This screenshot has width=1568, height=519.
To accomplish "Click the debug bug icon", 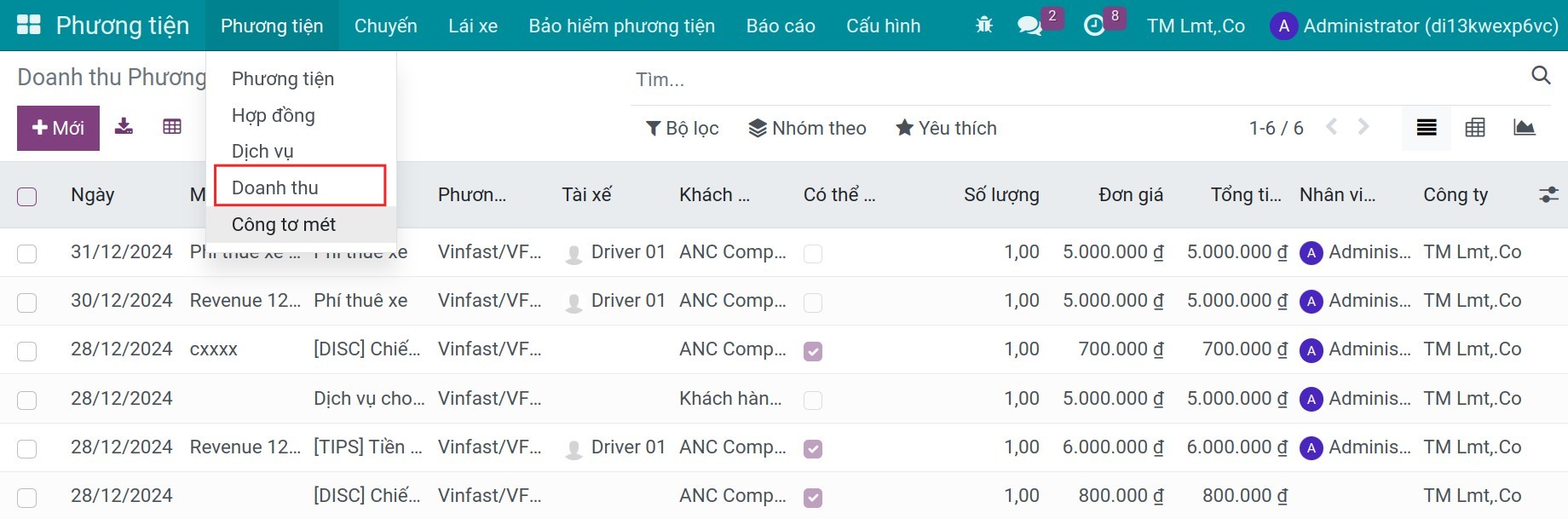I will click(x=984, y=26).
